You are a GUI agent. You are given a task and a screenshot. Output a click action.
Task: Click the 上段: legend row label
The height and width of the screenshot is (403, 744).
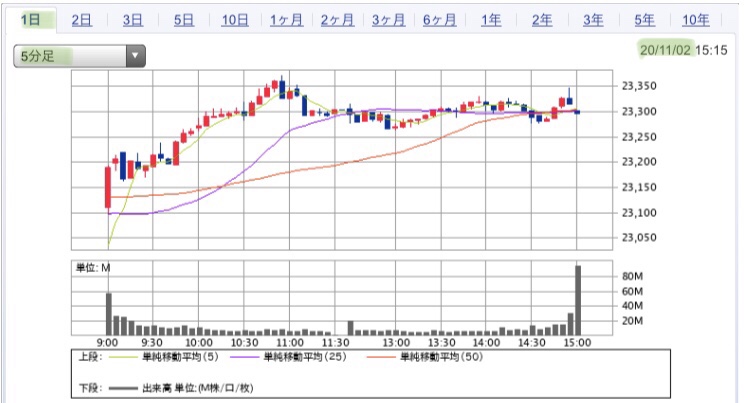point(90,357)
